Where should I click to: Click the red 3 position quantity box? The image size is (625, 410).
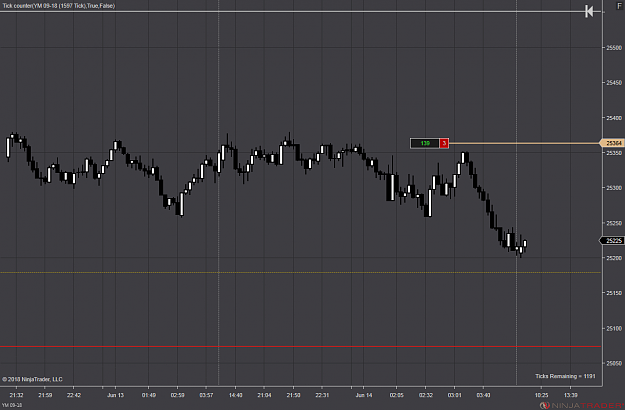coord(444,143)
